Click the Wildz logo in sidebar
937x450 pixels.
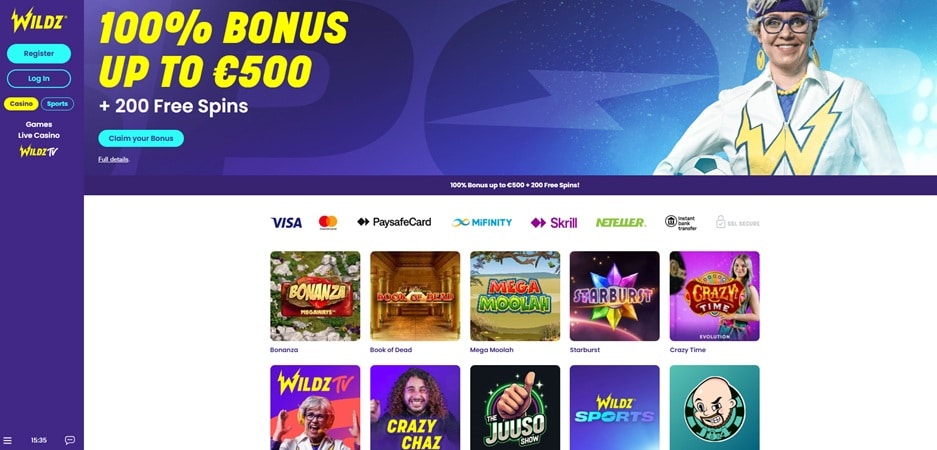point(39,21)
